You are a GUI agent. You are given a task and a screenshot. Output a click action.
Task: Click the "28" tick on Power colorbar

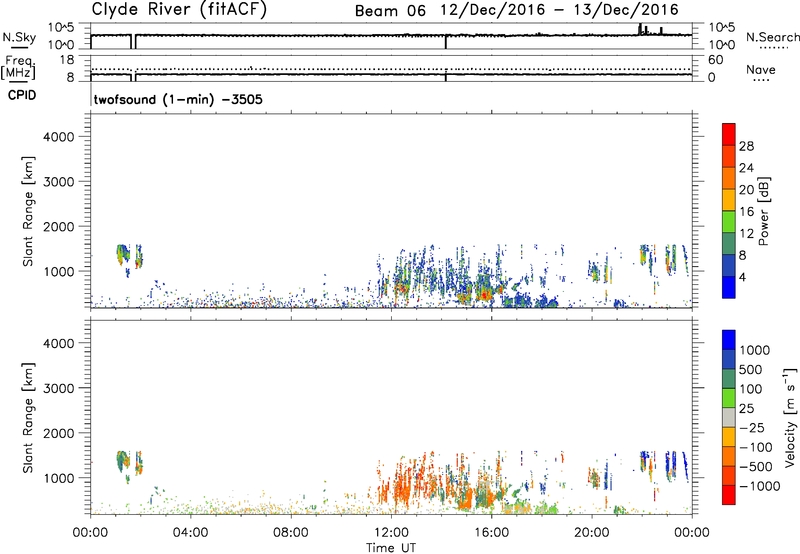[x=746, y=146]
